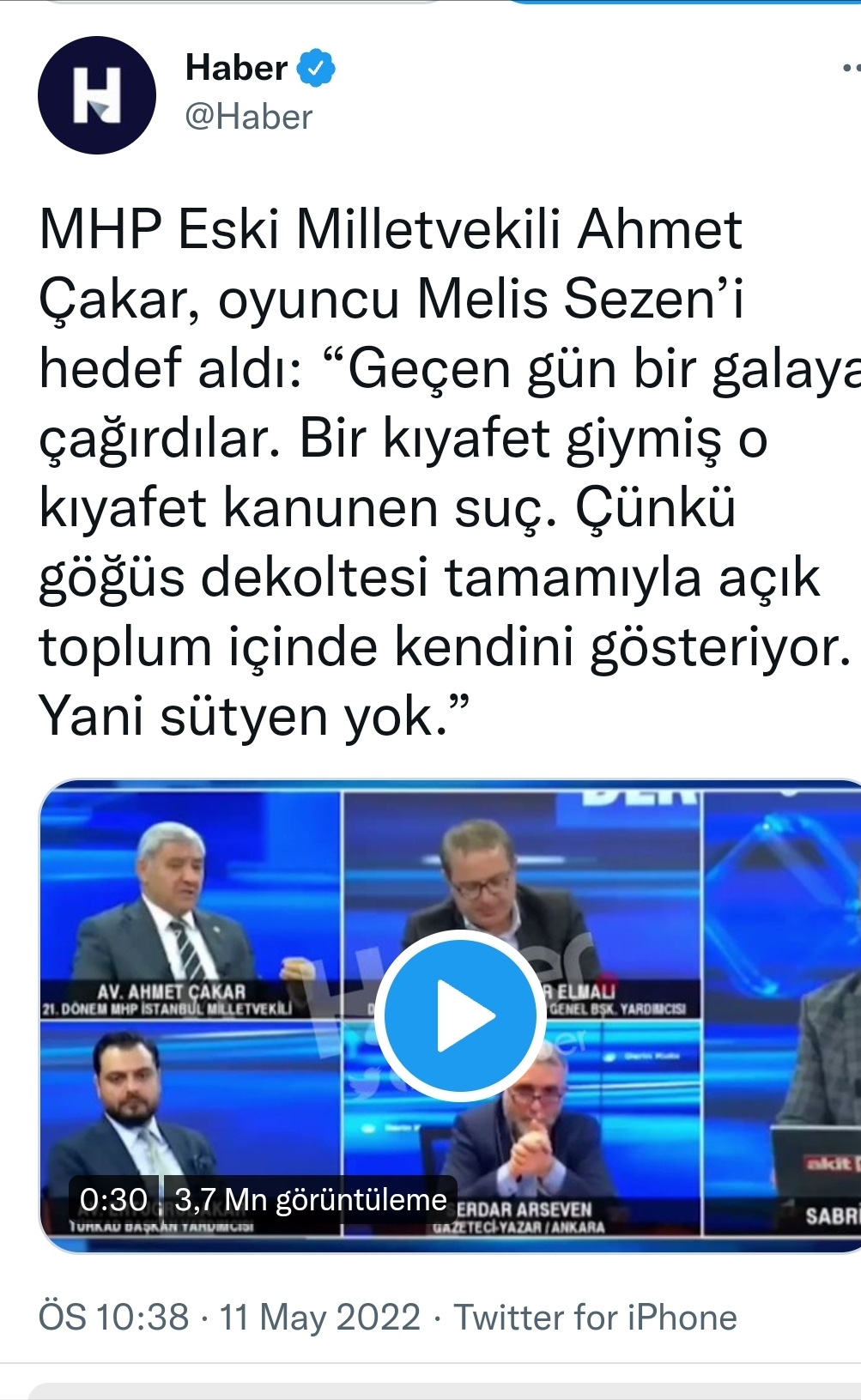Play the embedded video with the blue play button
The width and height of the screenshot is (861, 1400).
pyautogui.click(x=460, y=1015)
